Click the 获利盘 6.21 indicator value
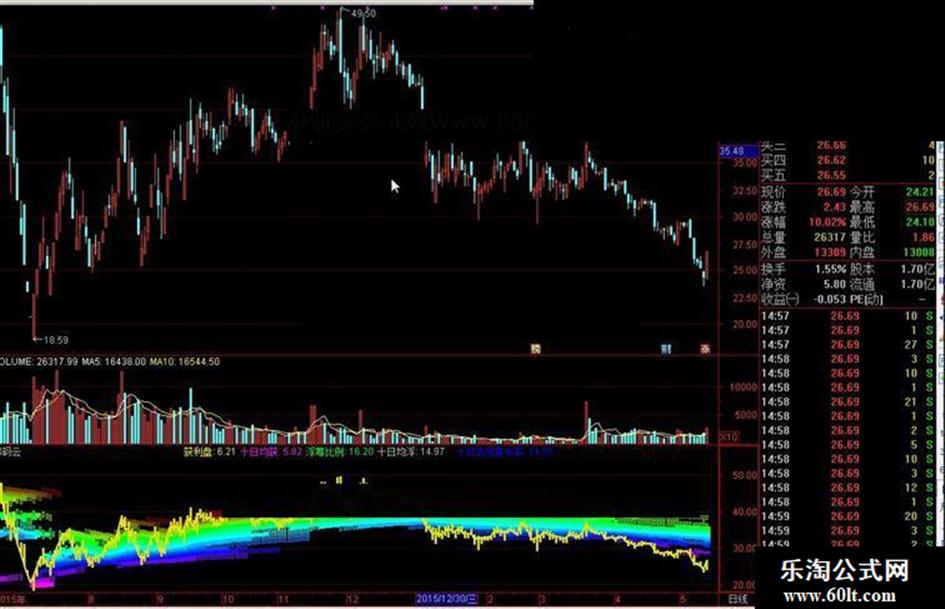945x609 pixels. pyautogui.click(x=209, y=451)
